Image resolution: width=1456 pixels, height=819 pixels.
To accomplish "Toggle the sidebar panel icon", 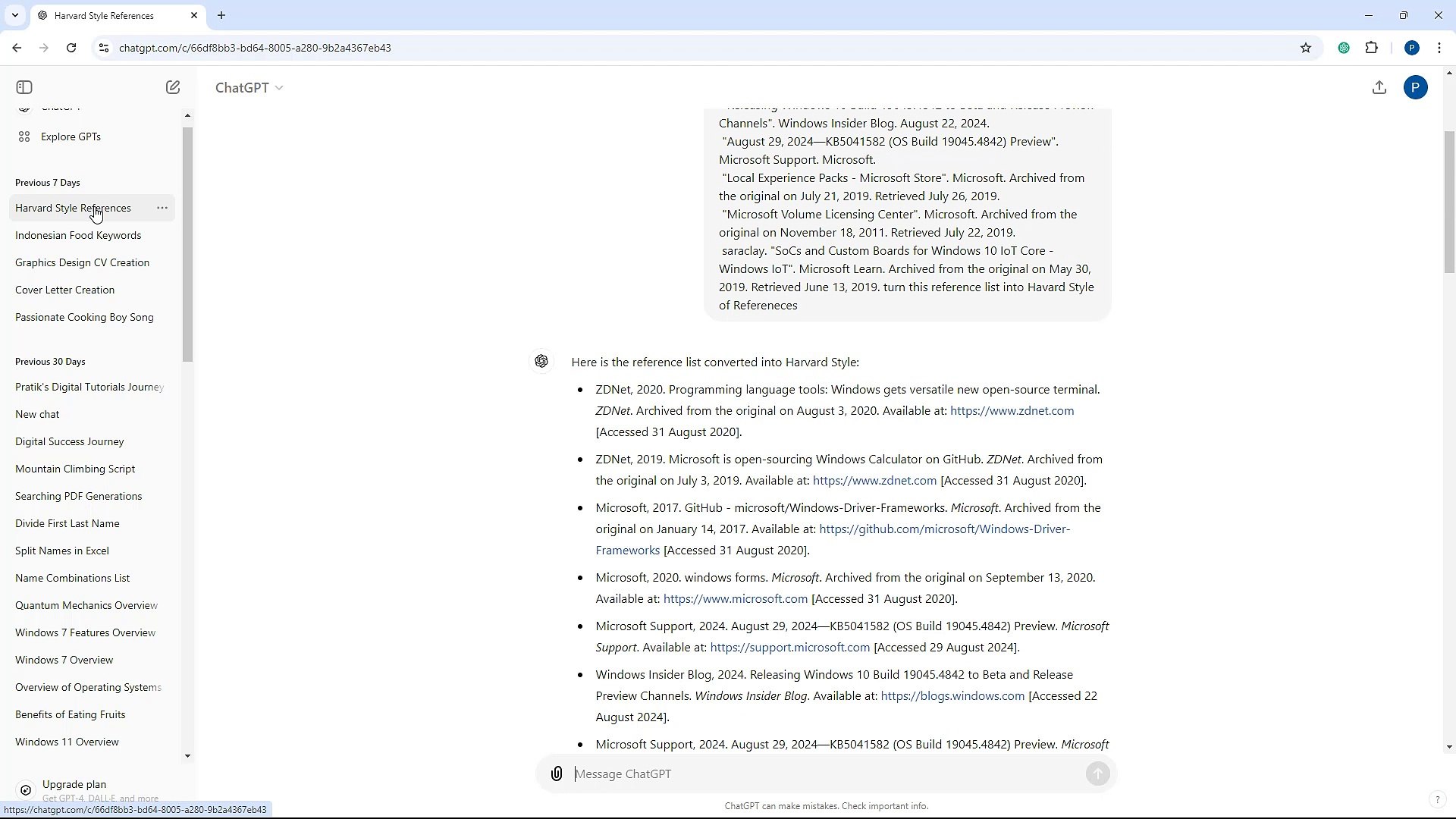I will [x=24, y=87].
